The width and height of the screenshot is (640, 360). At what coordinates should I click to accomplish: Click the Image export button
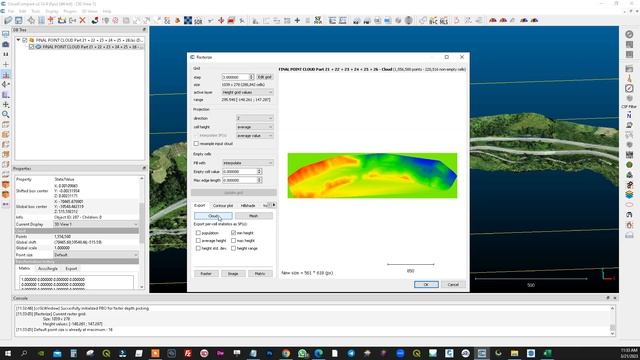tap(233, 273)
